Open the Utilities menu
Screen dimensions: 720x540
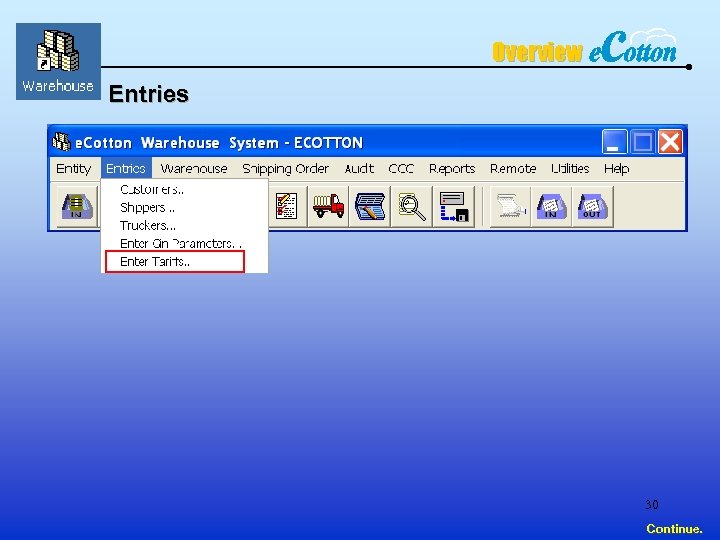pyautogui.click(x=570, y=169)
